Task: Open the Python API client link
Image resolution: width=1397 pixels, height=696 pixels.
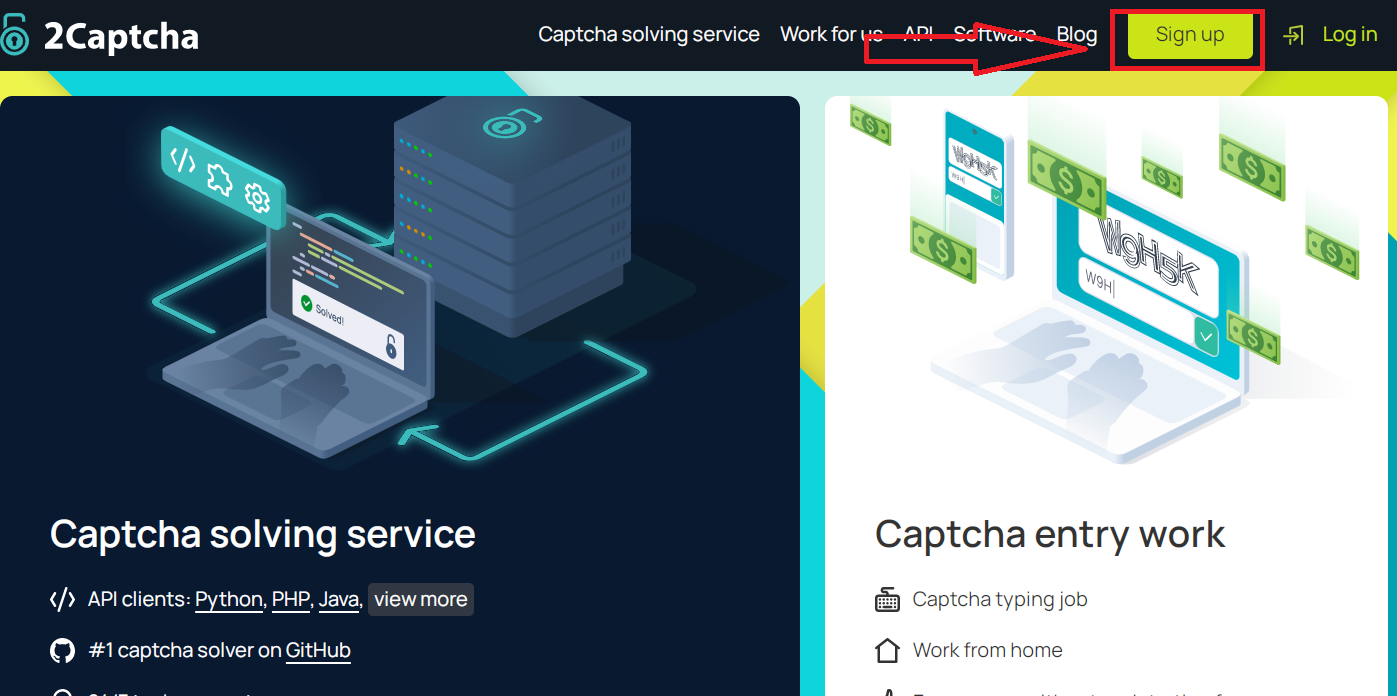Action: 228,600
